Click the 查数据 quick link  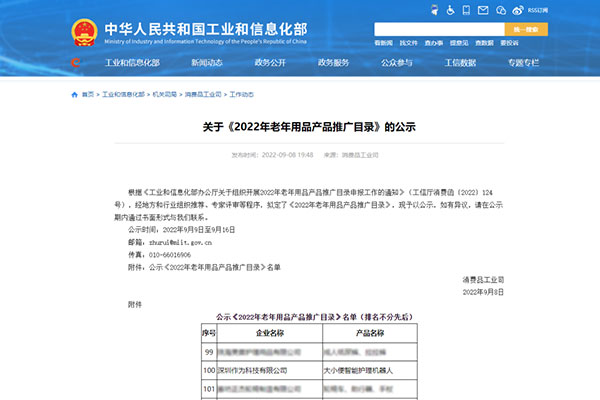[484, 43]
